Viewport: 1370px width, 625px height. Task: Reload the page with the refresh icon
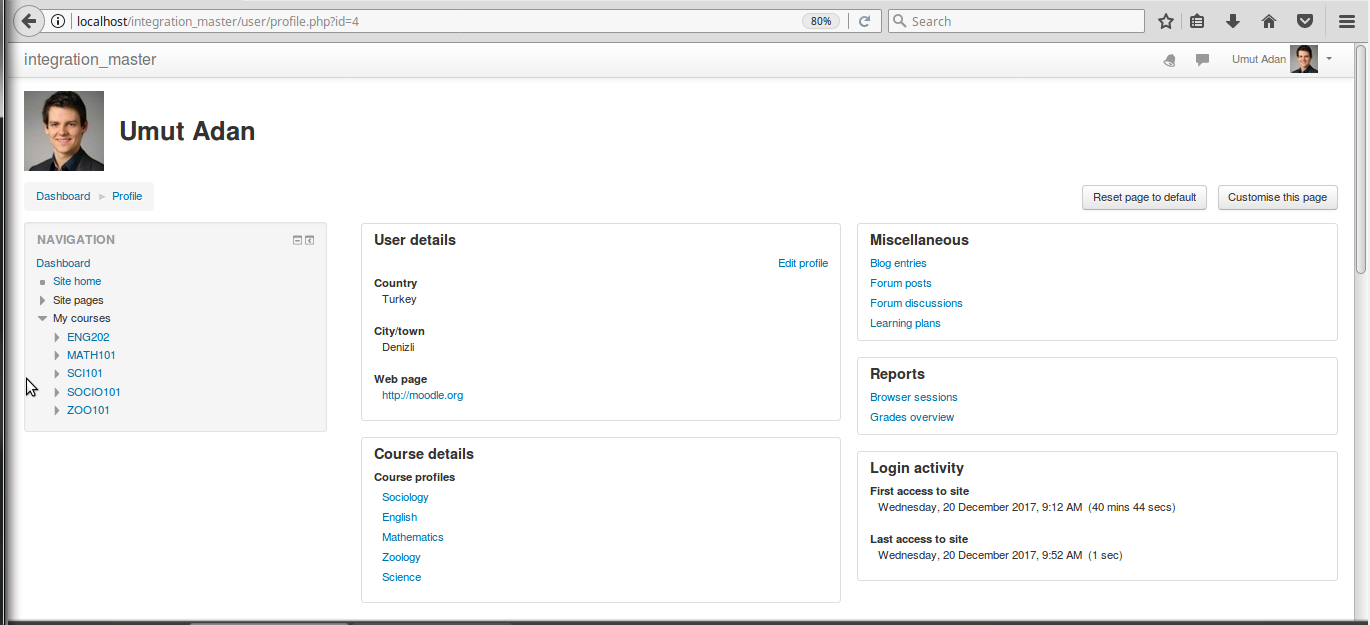pos(863,21)
